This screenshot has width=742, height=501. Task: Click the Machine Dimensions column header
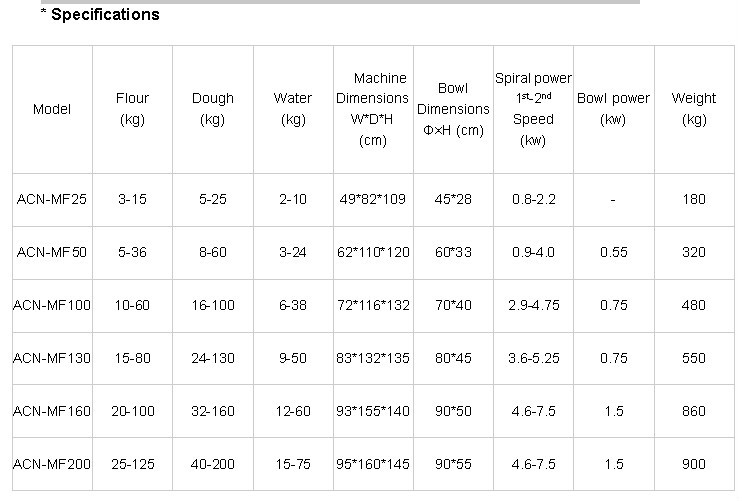[372, 109]
